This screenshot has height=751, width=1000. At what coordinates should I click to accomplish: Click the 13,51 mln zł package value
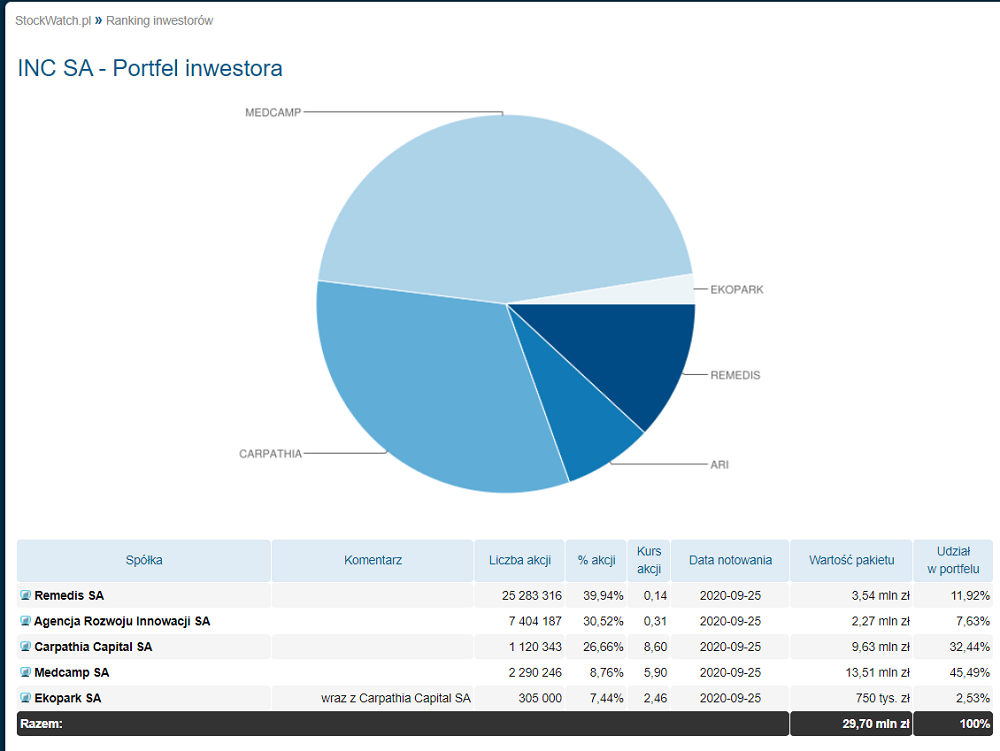878,672
